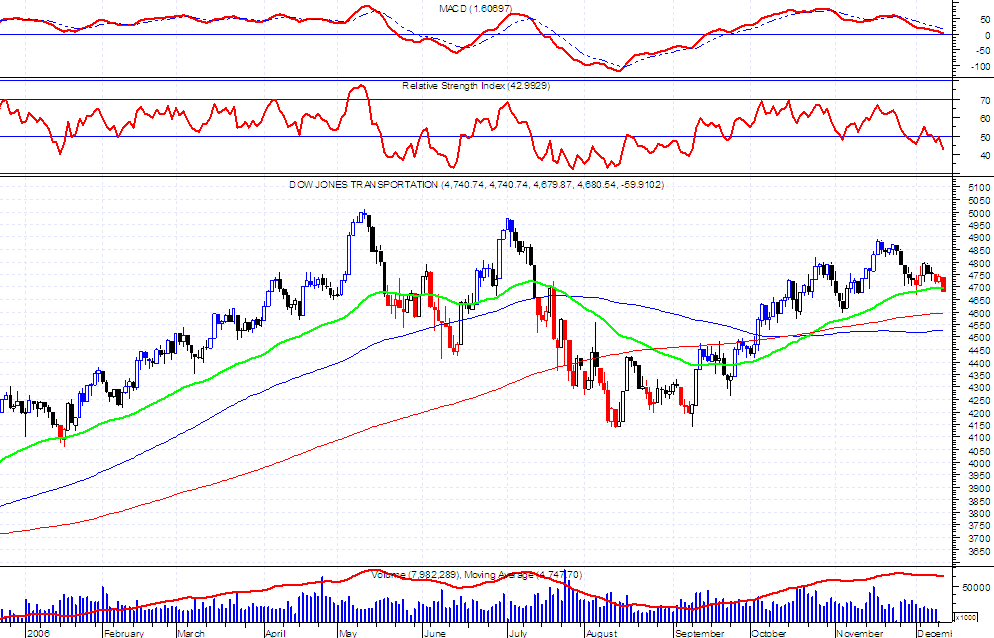994x638 pixels.
Task: Click the 4300 value on the price axis
Action: point(979,388)
